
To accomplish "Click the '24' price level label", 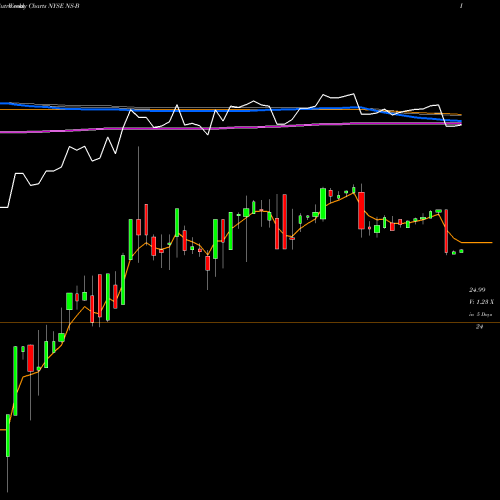I will pos(479,327).
